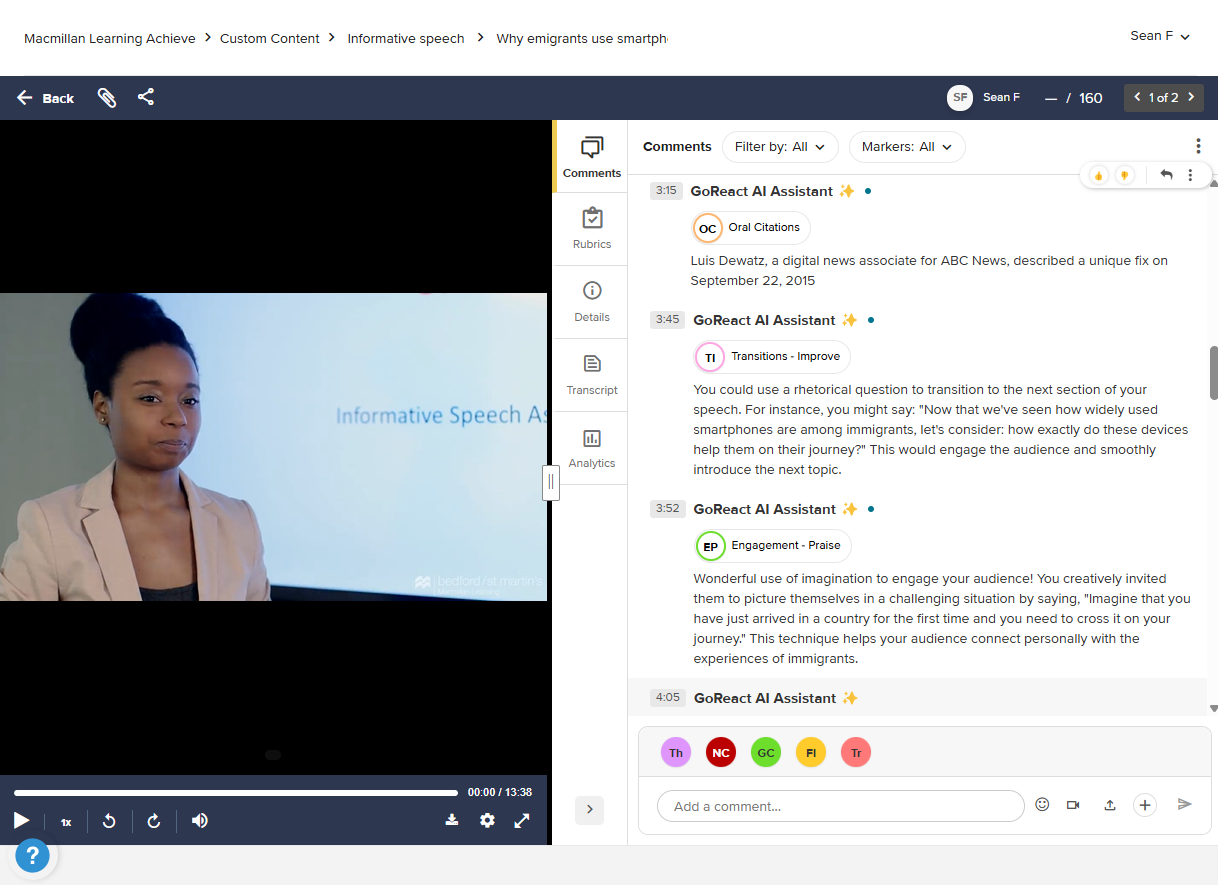
Task: Click the attachment paperclip icon
Action: pyautogui.click(x=107, y=98)
